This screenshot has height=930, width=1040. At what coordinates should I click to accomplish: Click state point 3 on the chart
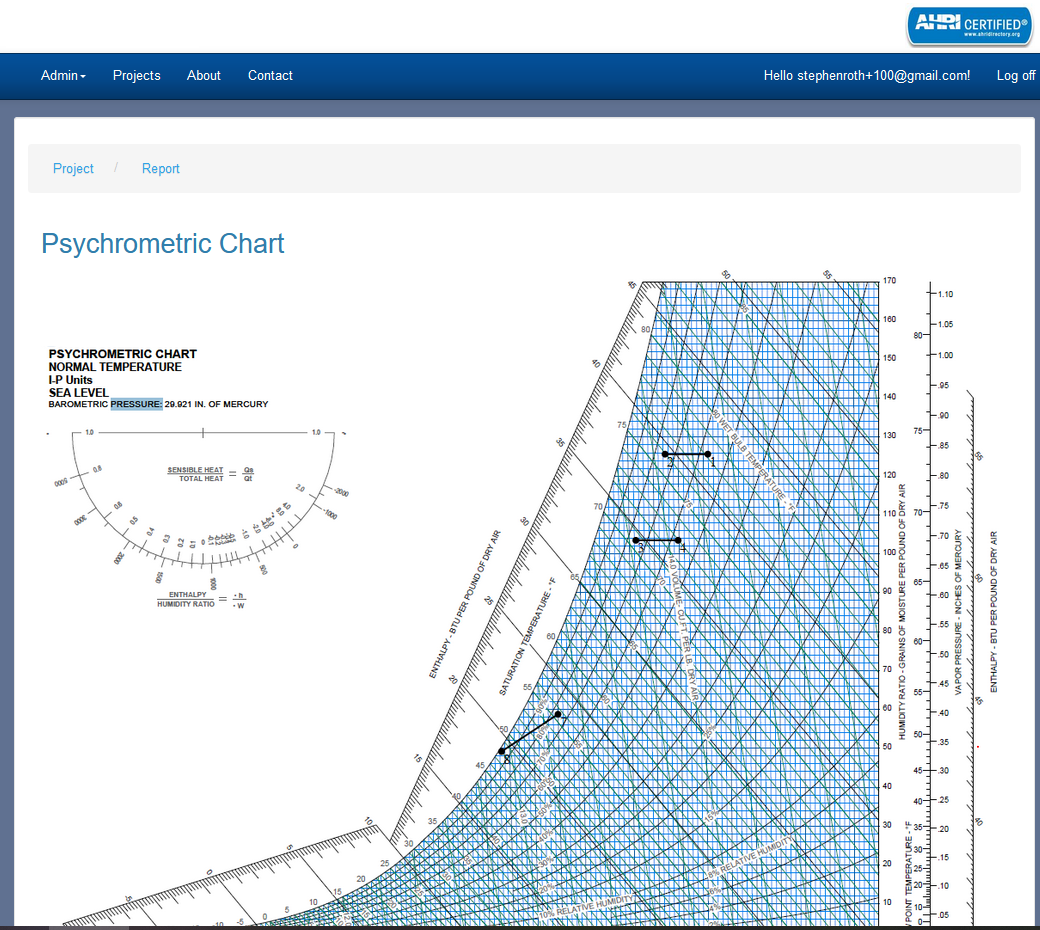[636, 541]
